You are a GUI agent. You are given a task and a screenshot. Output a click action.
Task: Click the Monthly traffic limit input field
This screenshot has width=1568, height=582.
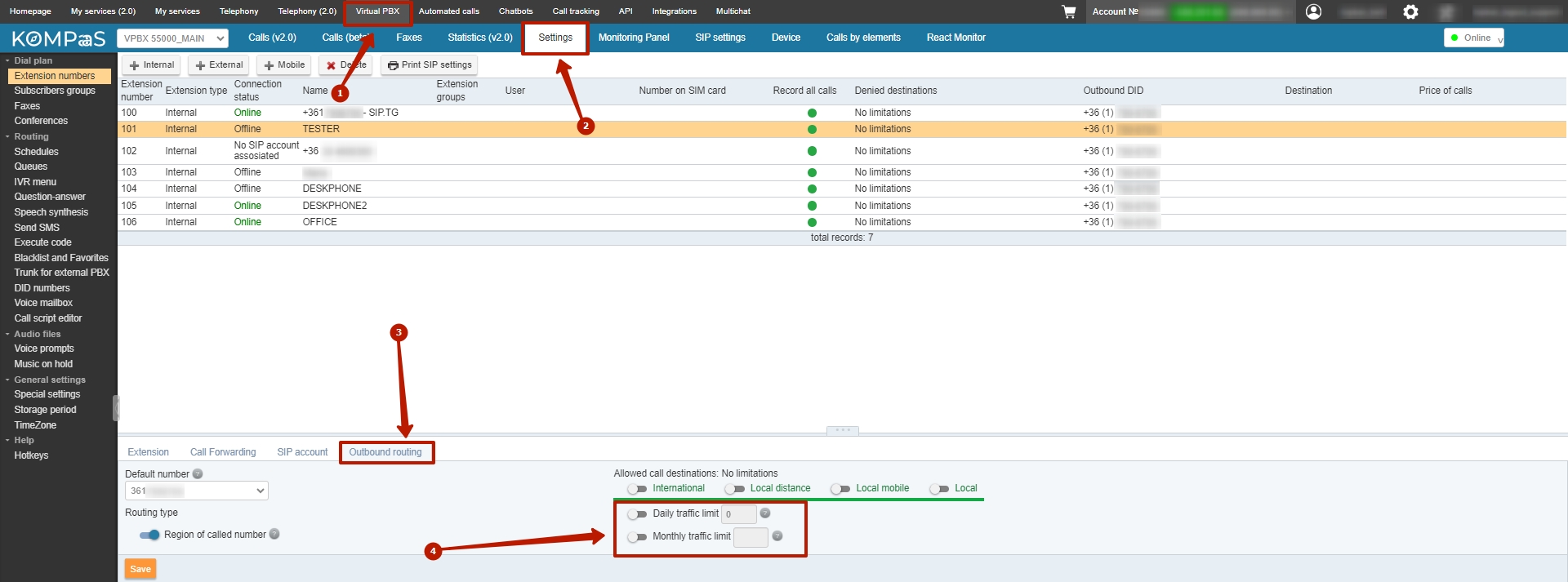pos(751,537)
